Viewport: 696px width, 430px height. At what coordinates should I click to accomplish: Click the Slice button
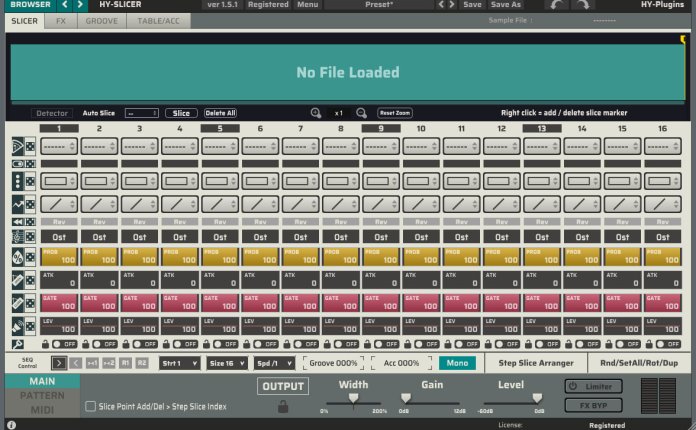pyautogui.click(x=181, y=113)
